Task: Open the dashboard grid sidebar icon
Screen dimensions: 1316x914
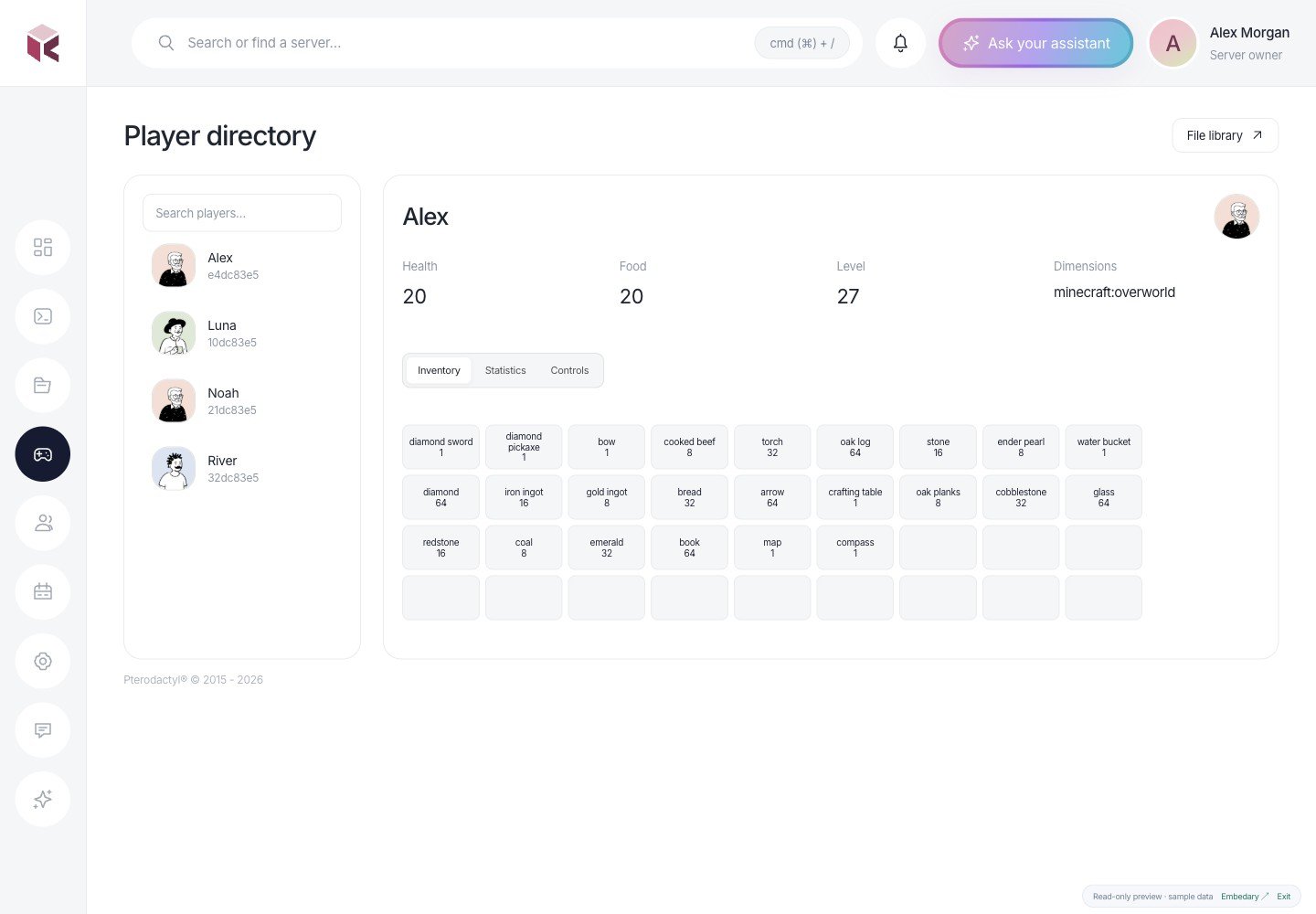Action: (43, 248)
